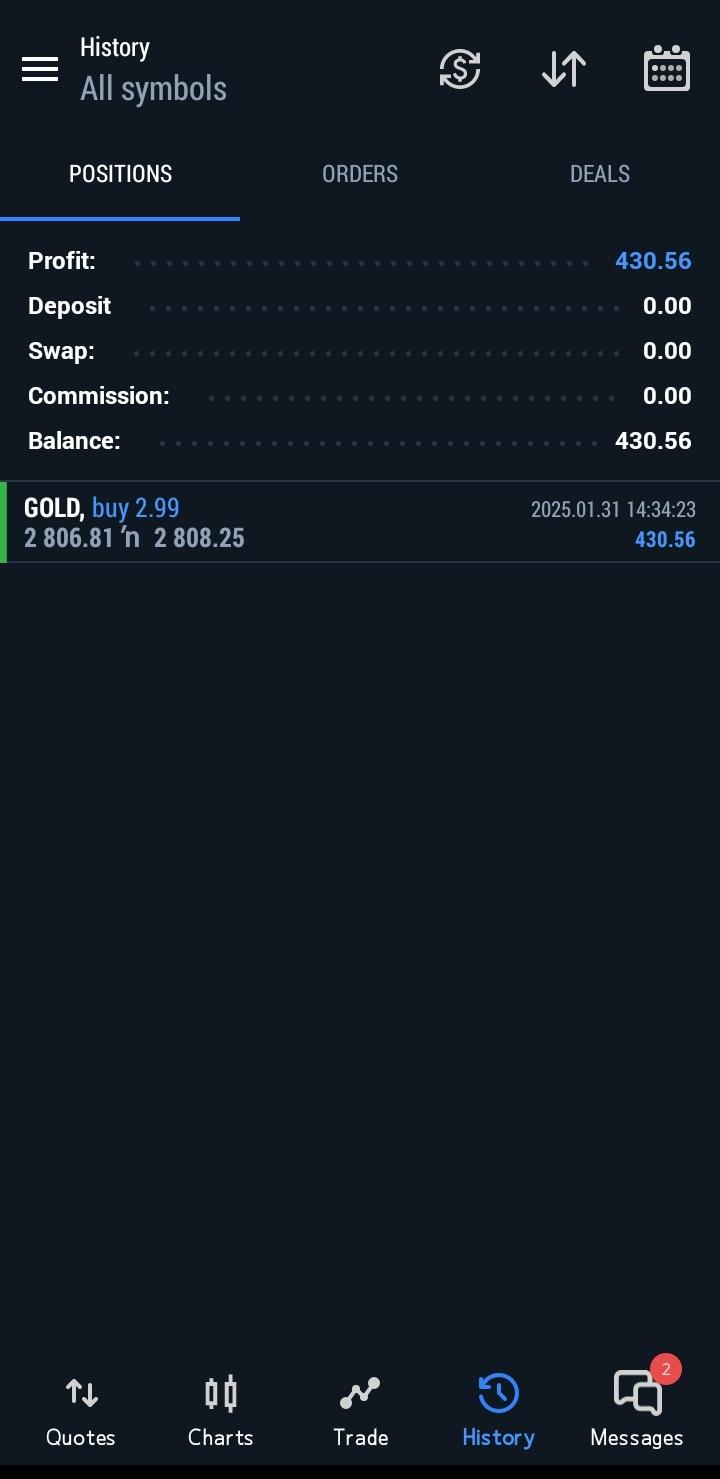Image resolution: width=720 pixels, height=1479 pixels.
Task: Tap the History title text
Action: click(x=115, y=47)
